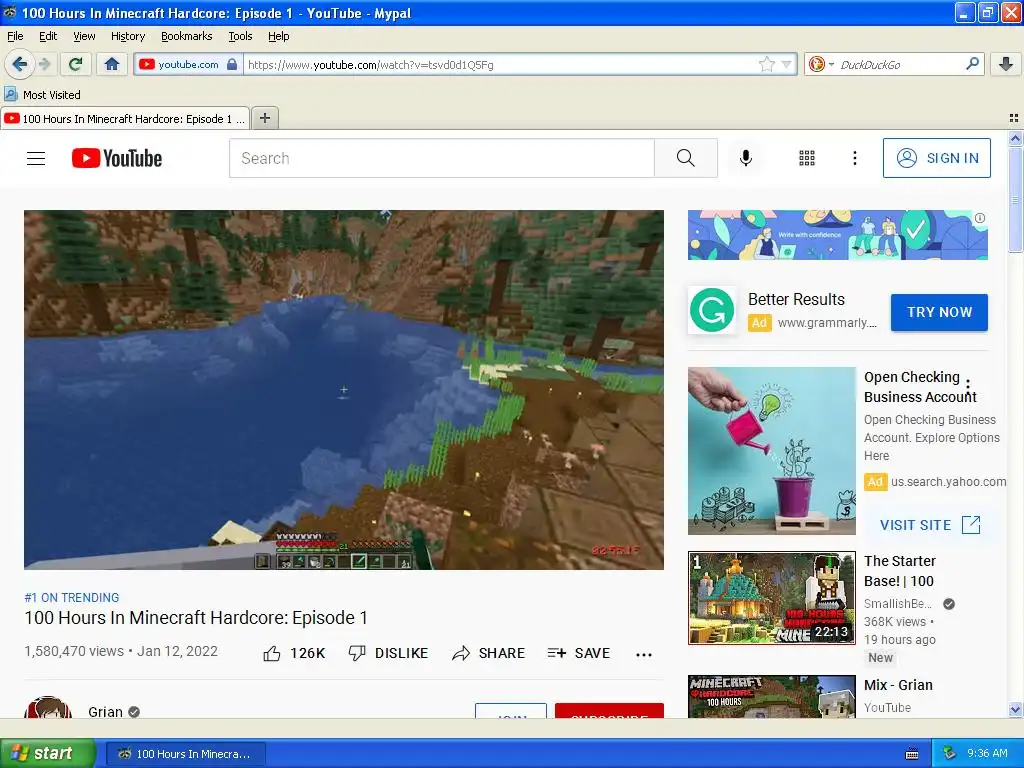Expand the address bar history dropdown arrow

786,65
